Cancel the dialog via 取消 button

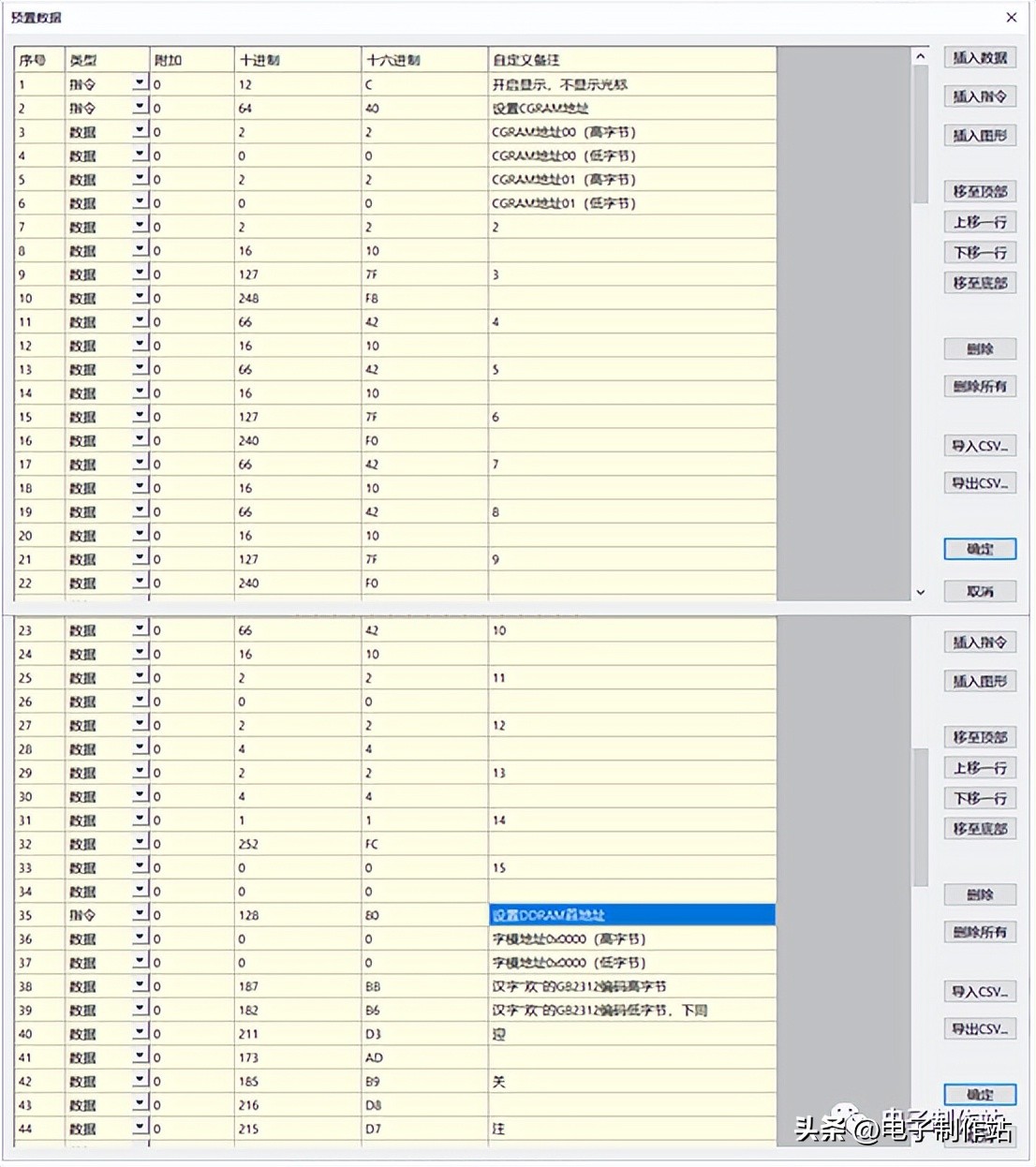tap(979, 591)
